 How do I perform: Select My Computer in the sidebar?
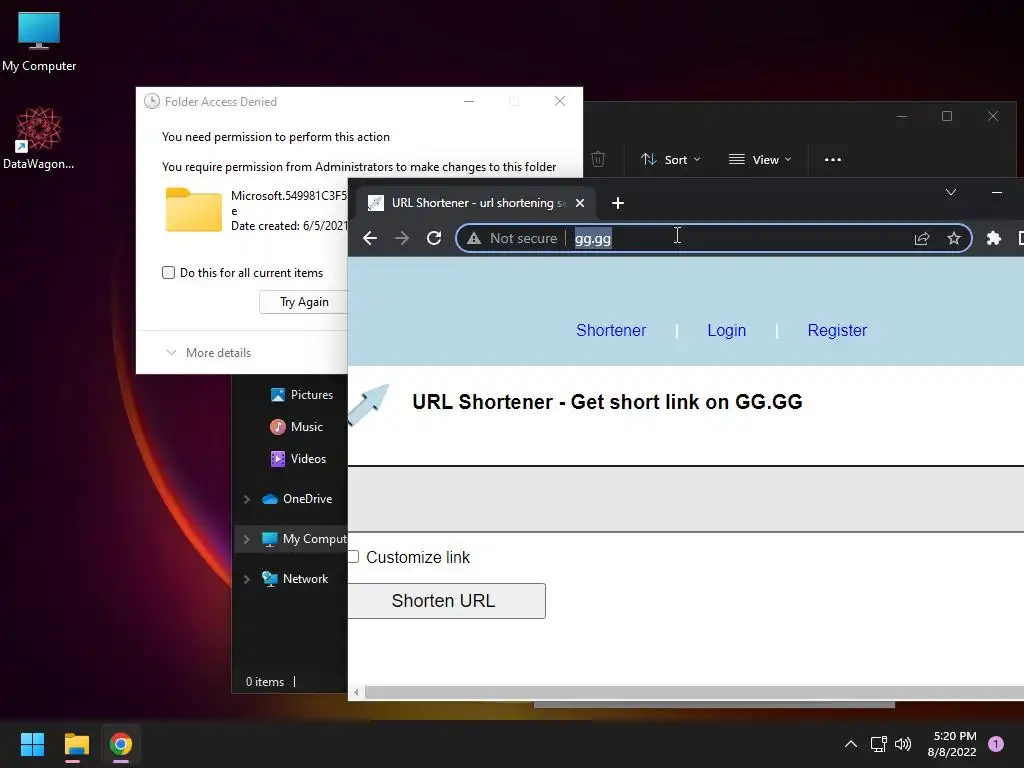304,539
